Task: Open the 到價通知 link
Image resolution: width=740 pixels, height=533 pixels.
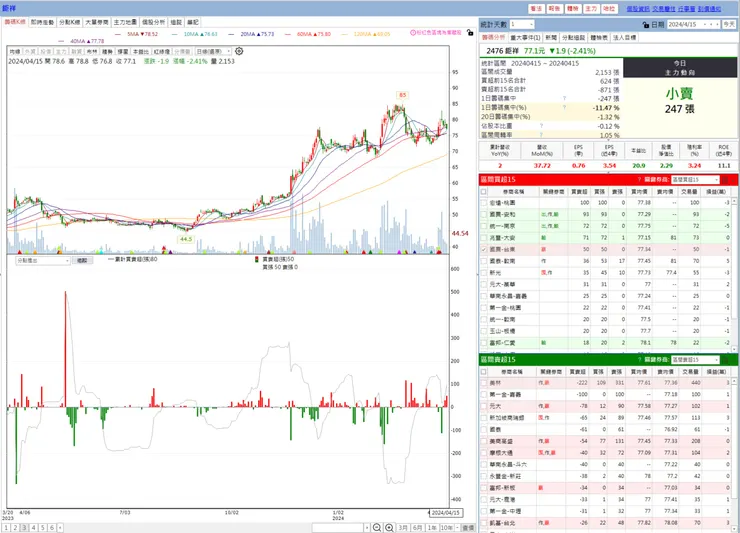Action: (x=709, y=9)
